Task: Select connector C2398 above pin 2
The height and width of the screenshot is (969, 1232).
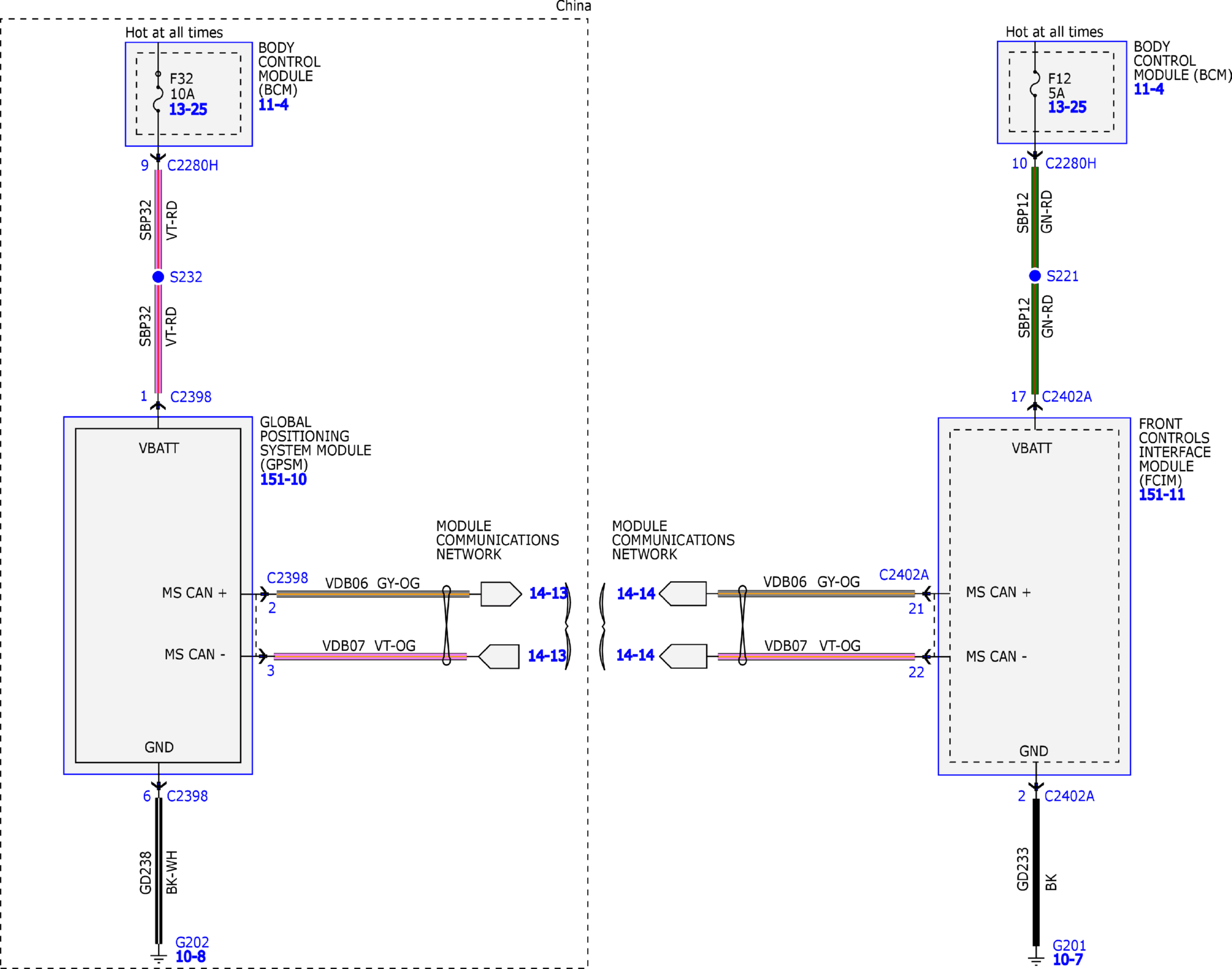Action: 287,578
